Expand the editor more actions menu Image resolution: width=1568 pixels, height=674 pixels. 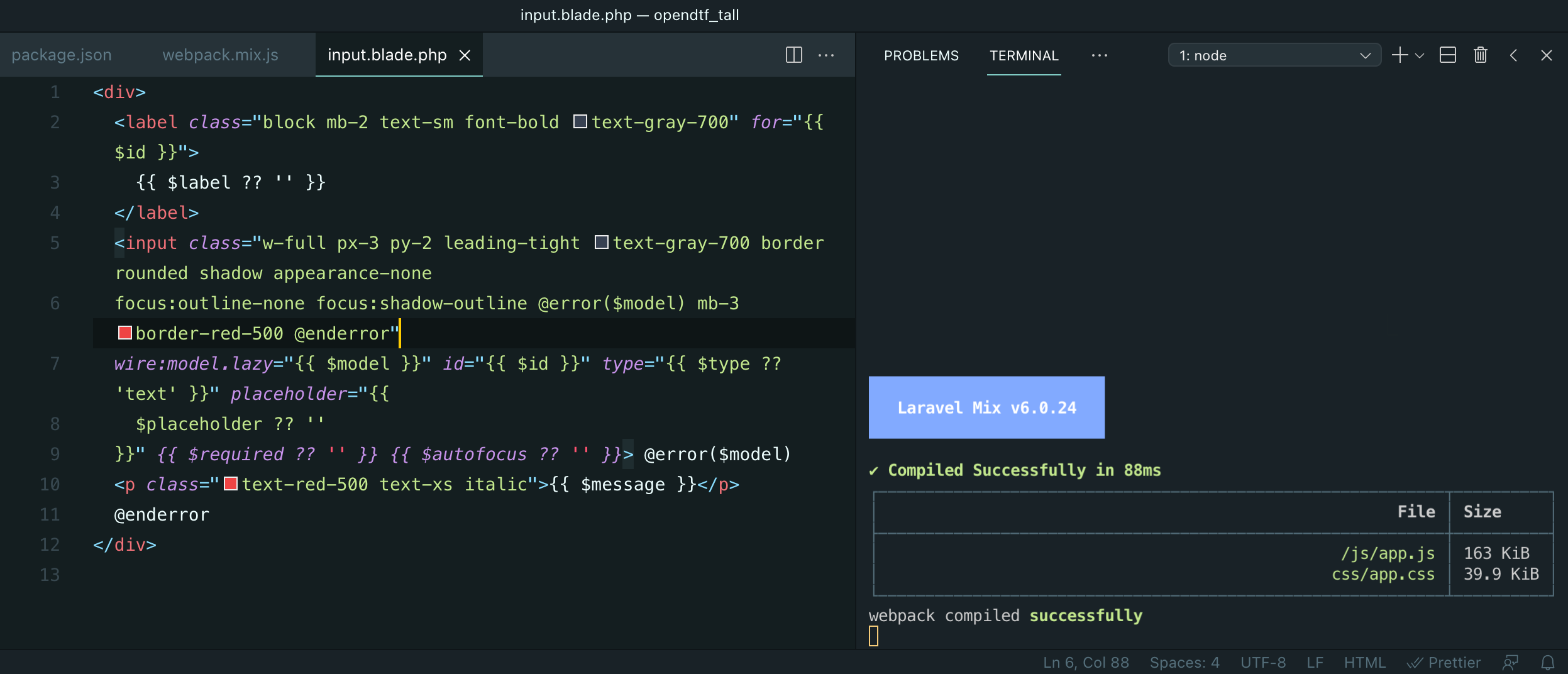(x=827, y=55)
